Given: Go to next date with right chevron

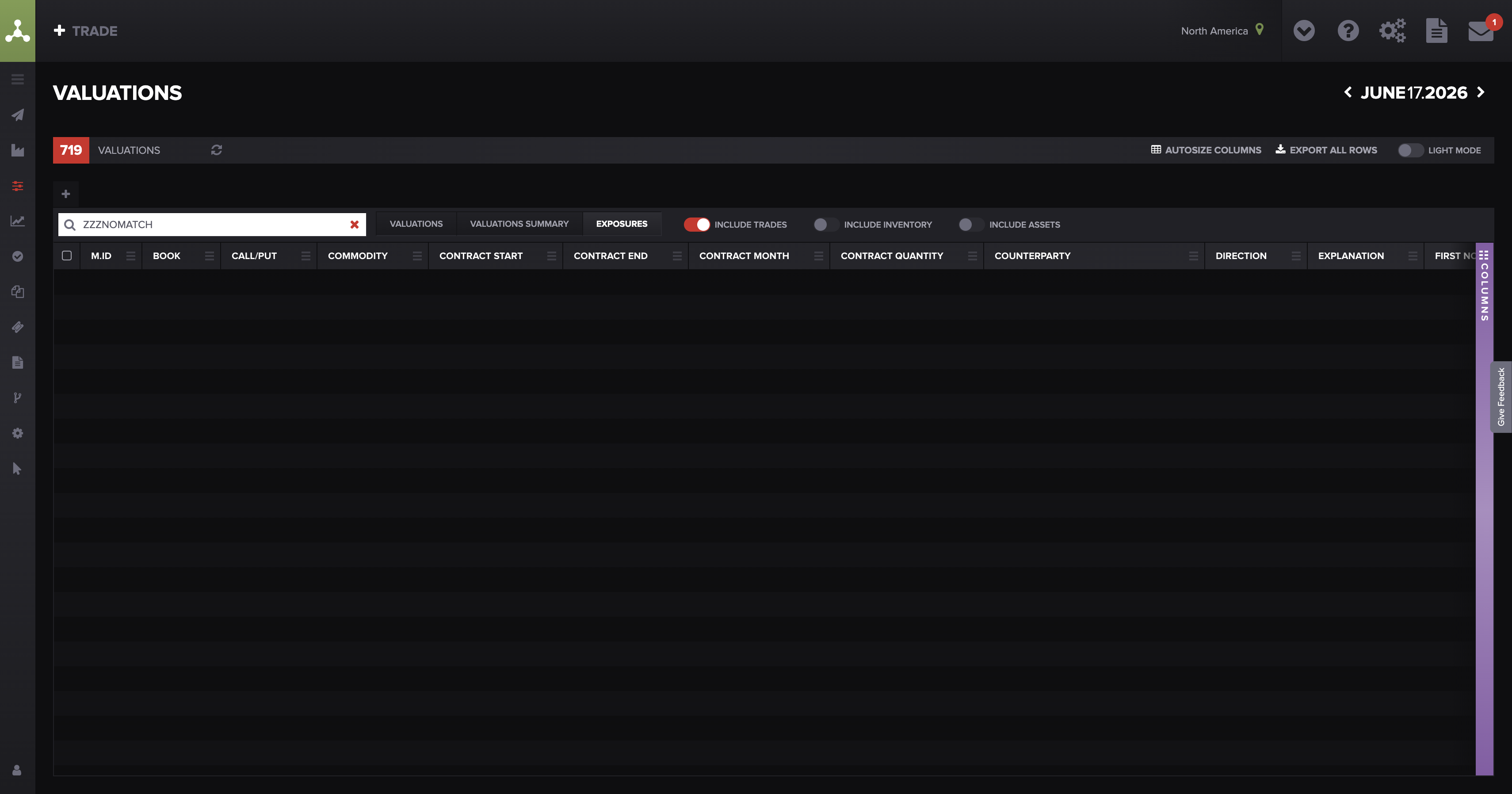Looking at the screenshot, I should click(1481, 92).
